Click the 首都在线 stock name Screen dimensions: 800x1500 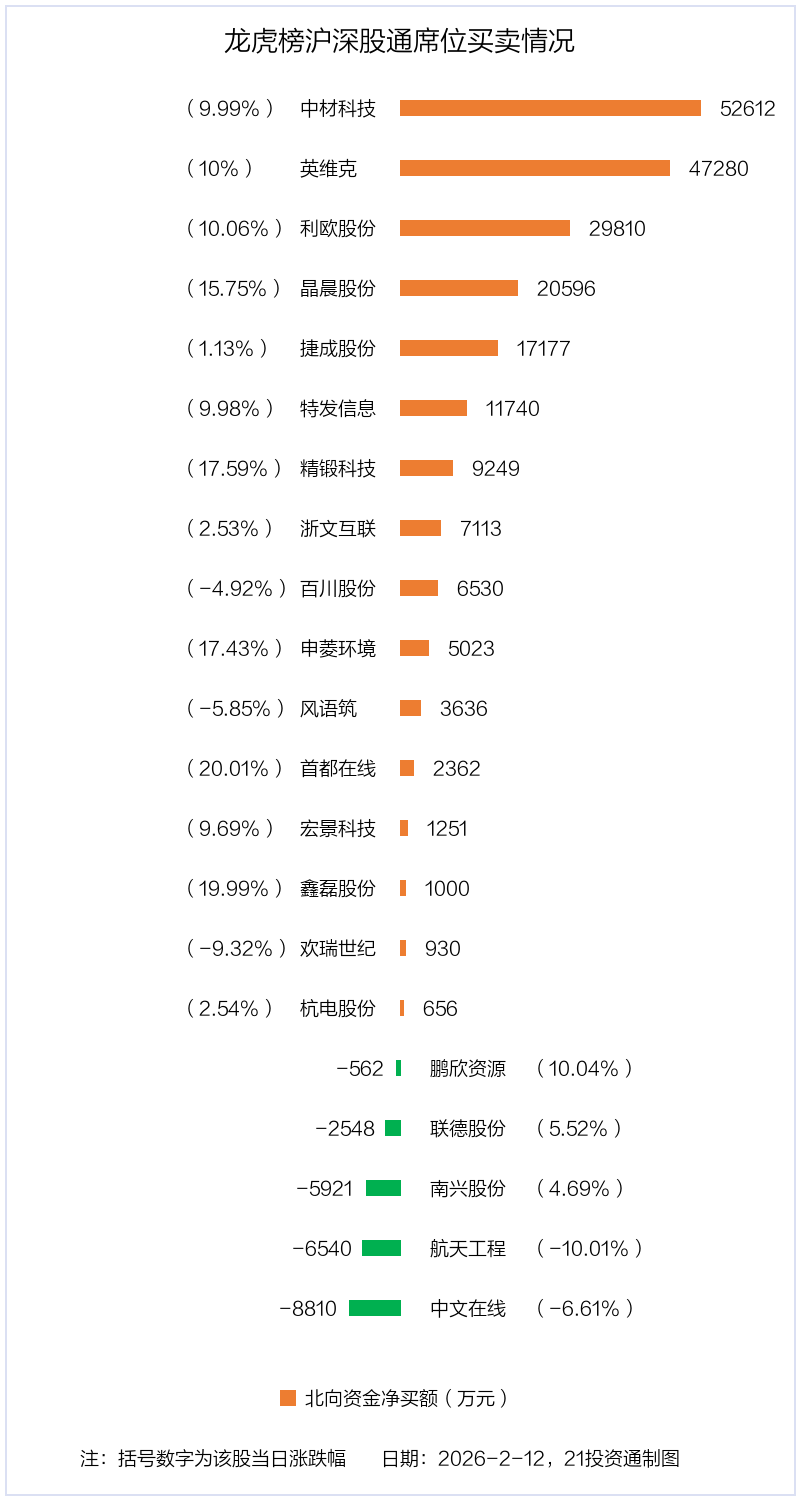(338, 768)
